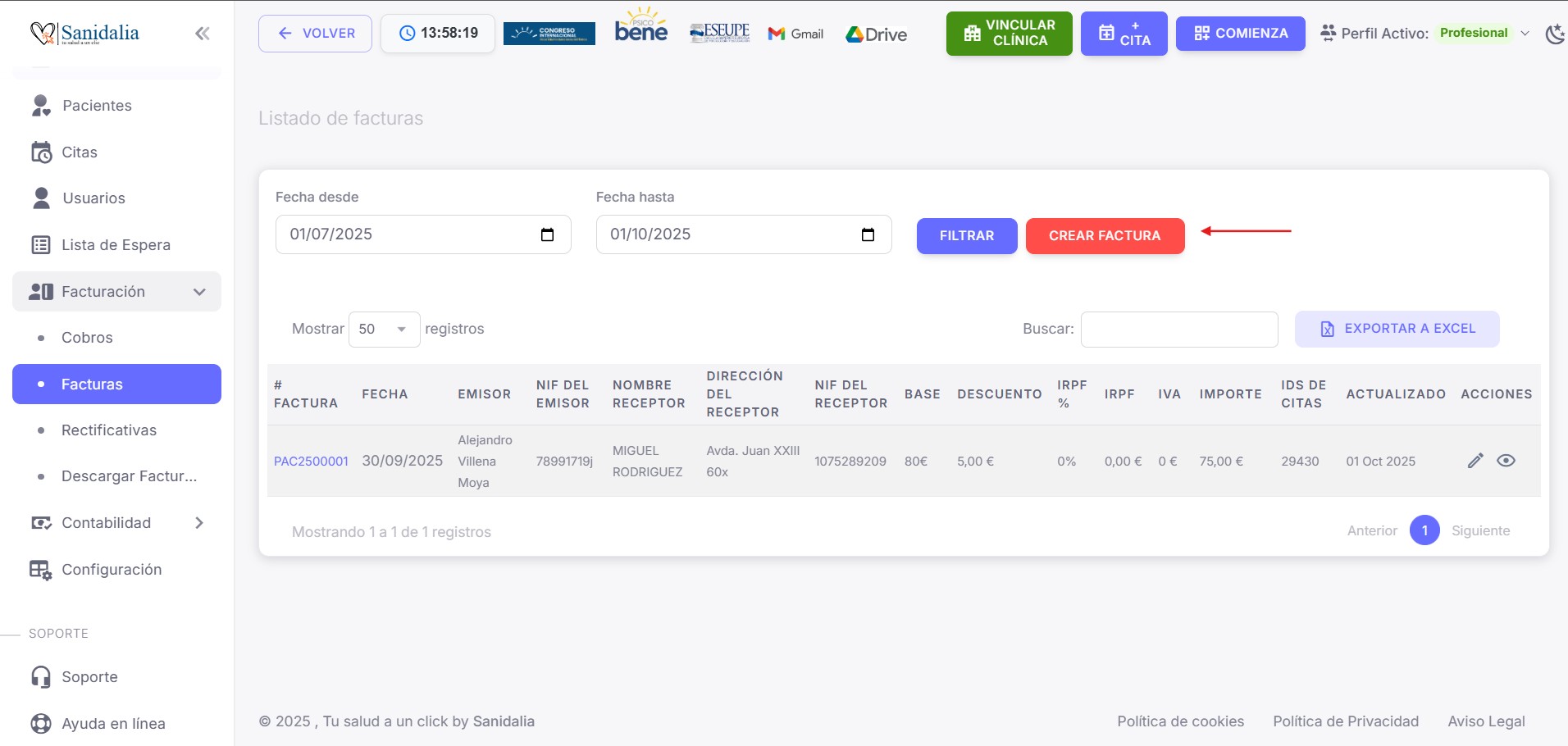Click the Buscar search field
The height and width of the screenshot is (746, 1568).
(1178, 330)
